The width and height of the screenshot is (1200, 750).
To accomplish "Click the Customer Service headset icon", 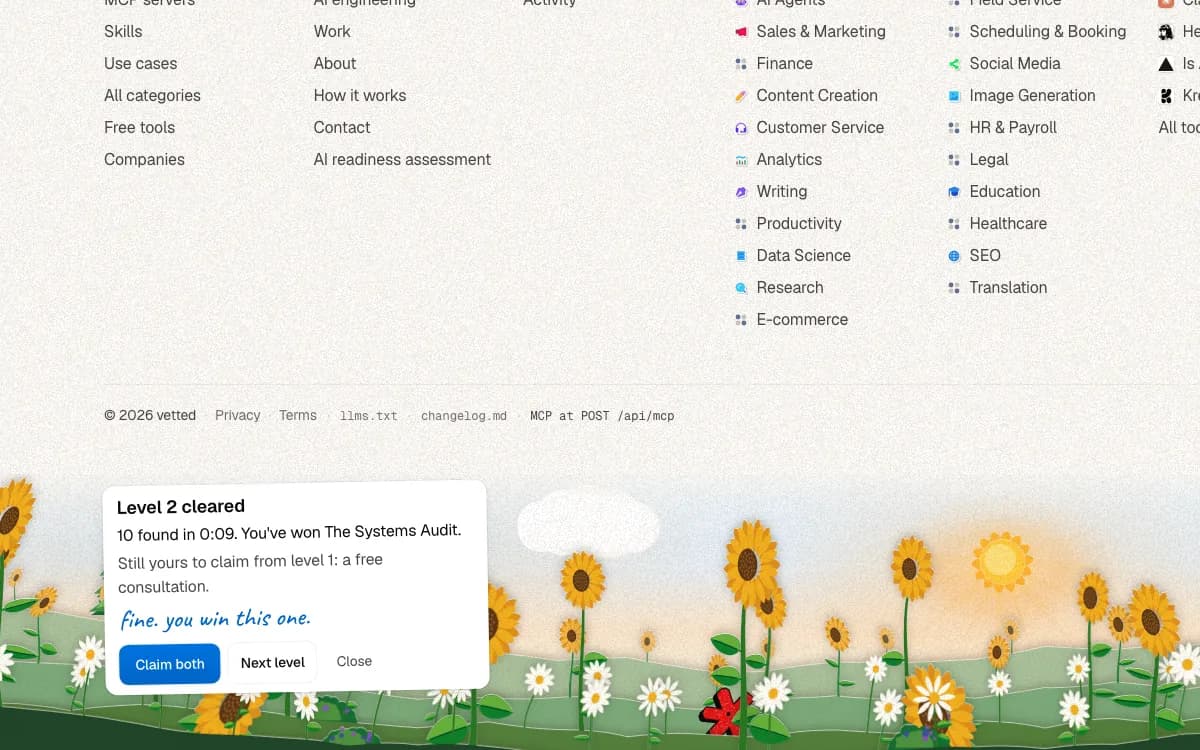I will pyautogui.click(x=741, y=128).
